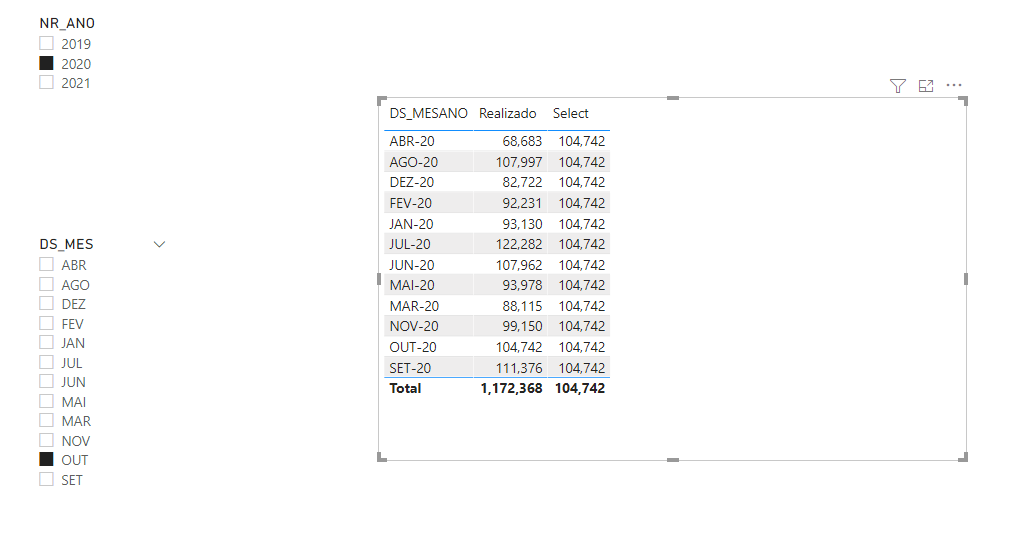Image resolution: width=1034 pixels, height=539 pixels.
Task: Select the NR_ANO slicer title
Action: 67,23
